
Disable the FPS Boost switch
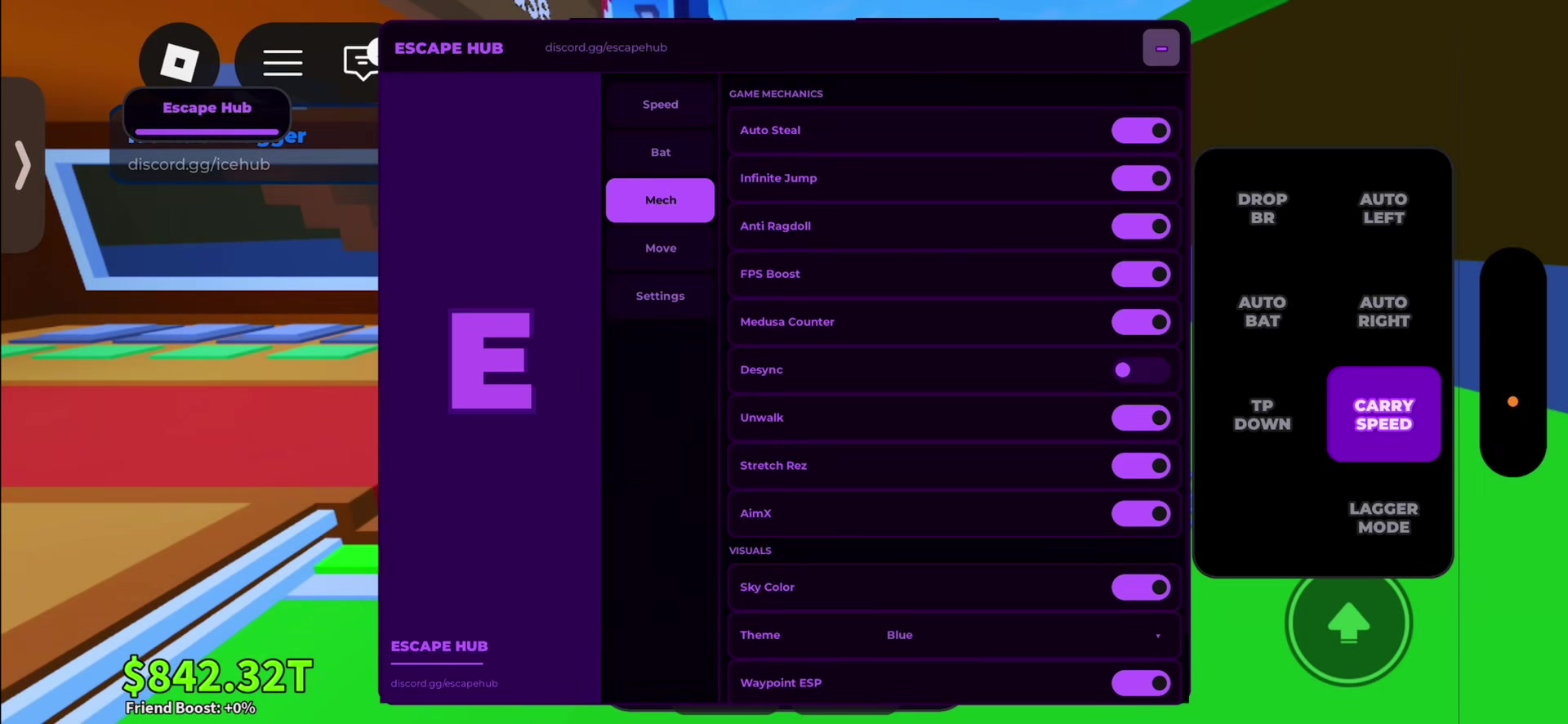click(x=1141, y=275)
